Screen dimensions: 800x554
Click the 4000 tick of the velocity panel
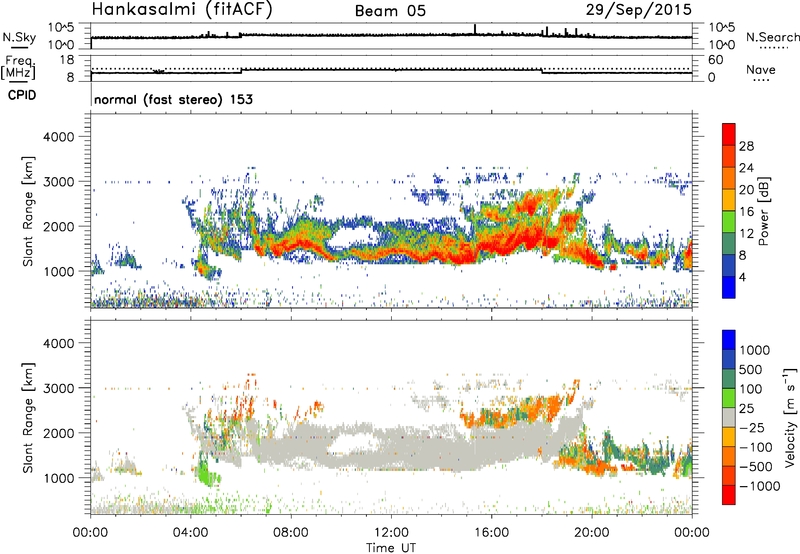tap(58, 343)
